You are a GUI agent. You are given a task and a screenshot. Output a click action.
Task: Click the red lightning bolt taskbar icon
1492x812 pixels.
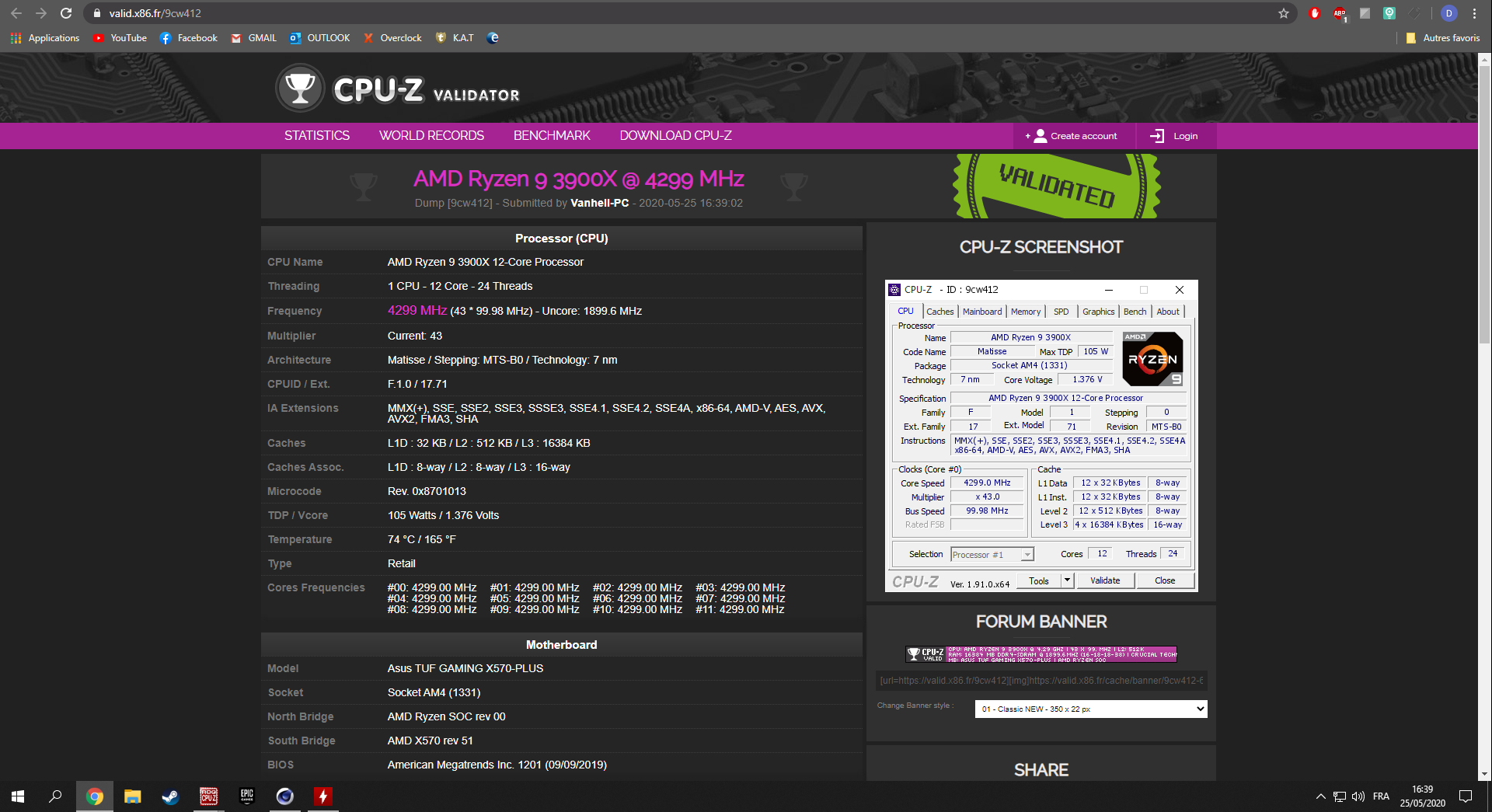pos(322,796)
